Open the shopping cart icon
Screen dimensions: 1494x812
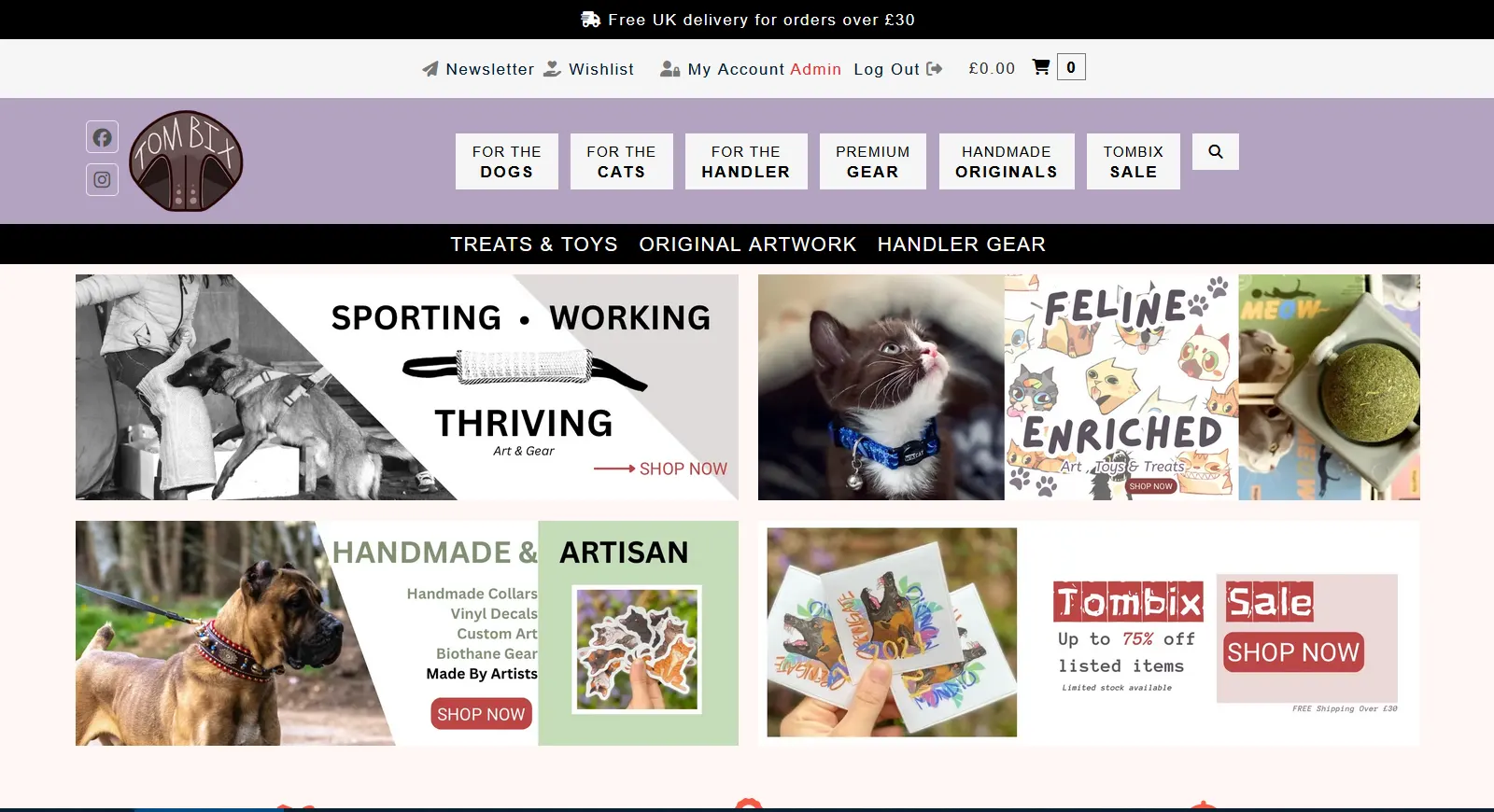coord(1041,67)
